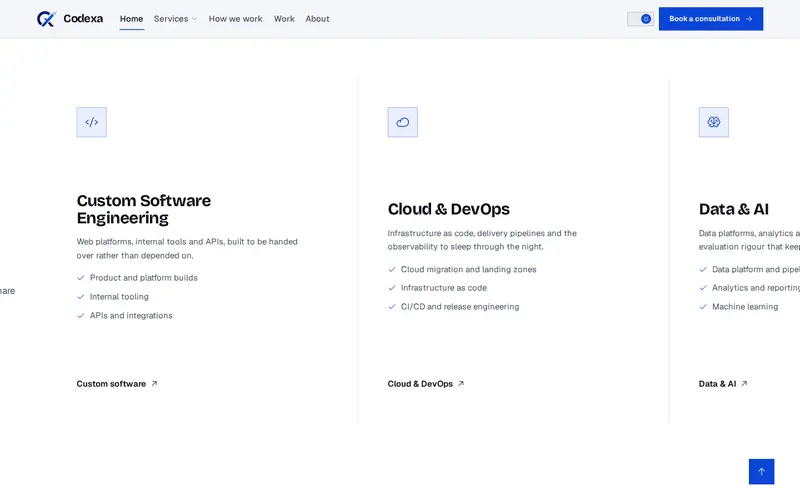
Task: Select the Infrastructure as code list item
Action: click(444, 288)
